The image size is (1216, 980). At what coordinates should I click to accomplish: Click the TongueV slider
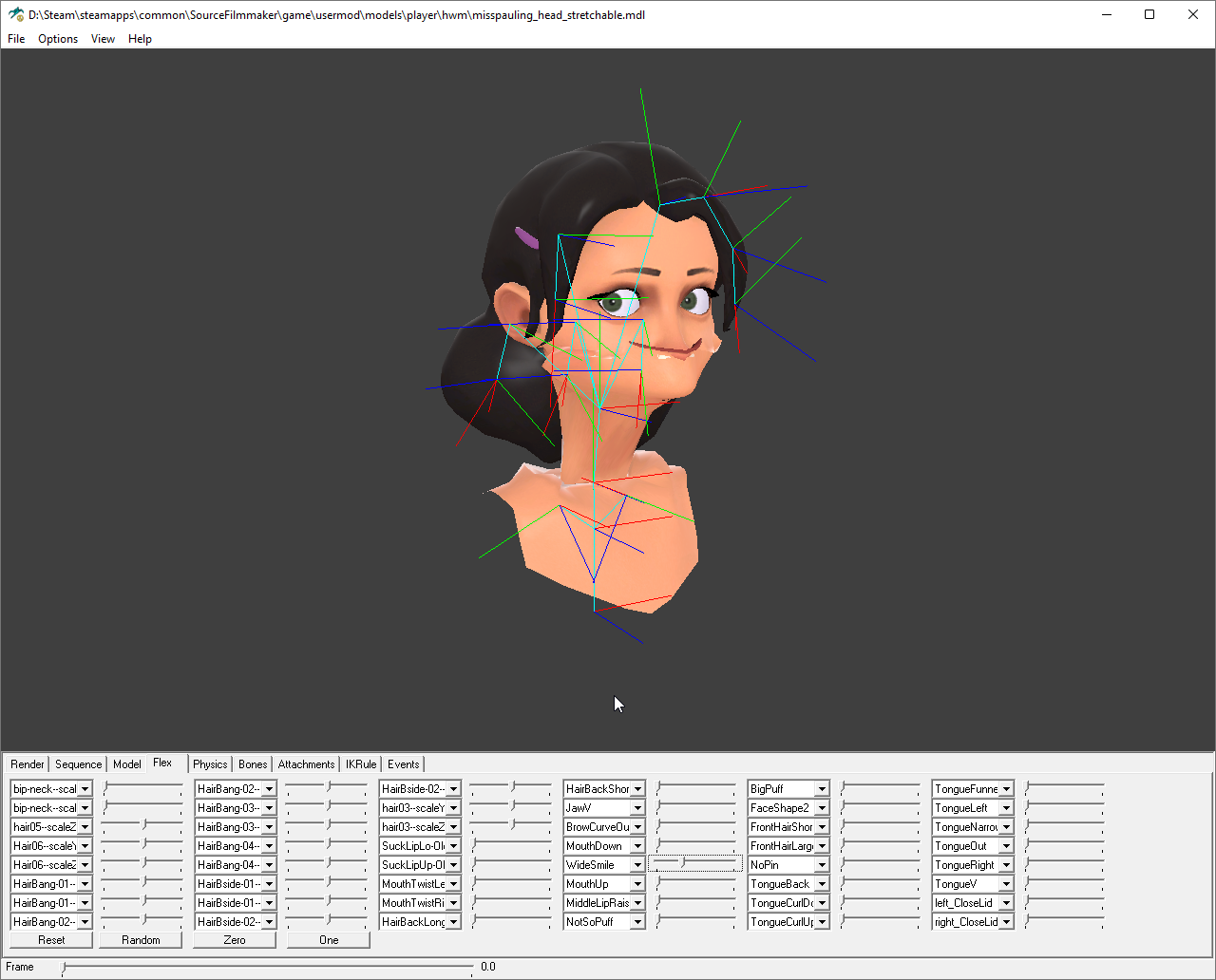[x=1064, y=883]
